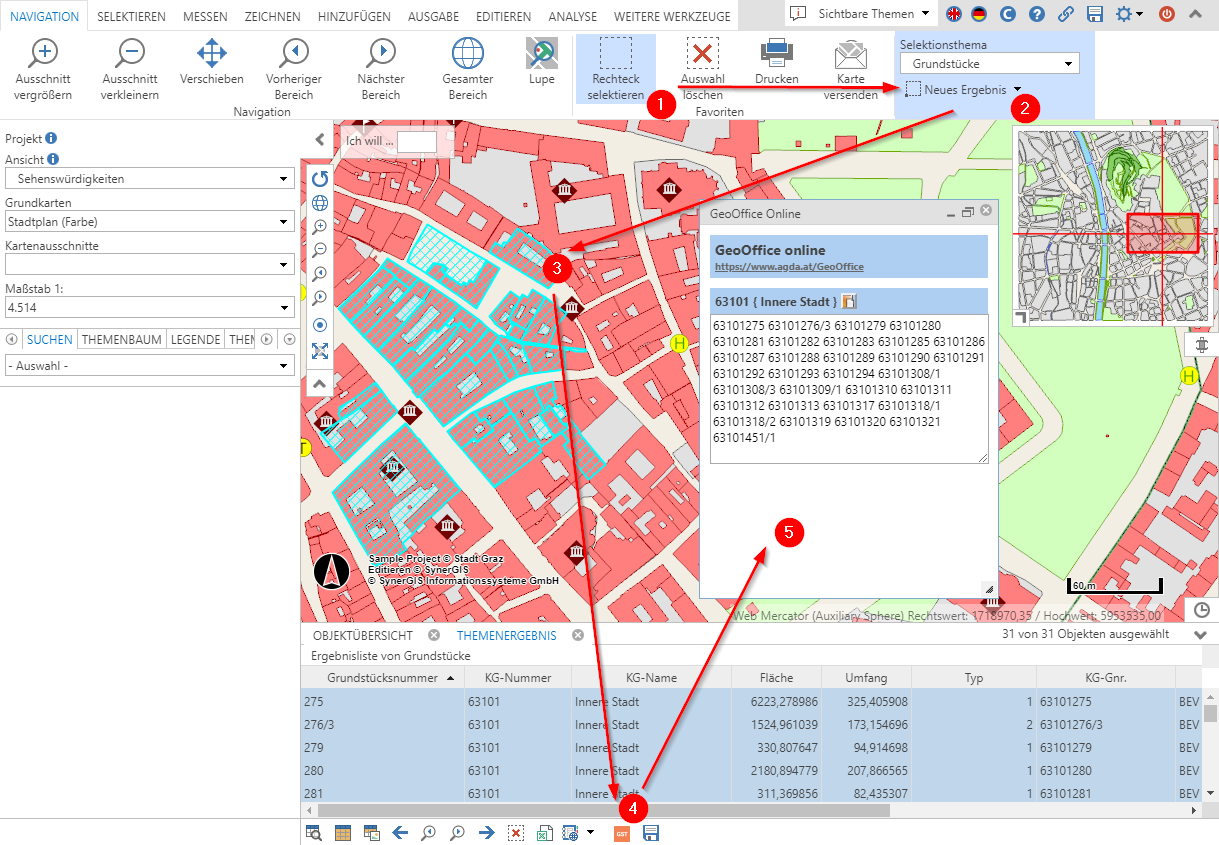Screen dimensions: 1219x845
Task: Open the Selektionsthema Grundstücke dropdown
Action: click(x=989, y=64)
